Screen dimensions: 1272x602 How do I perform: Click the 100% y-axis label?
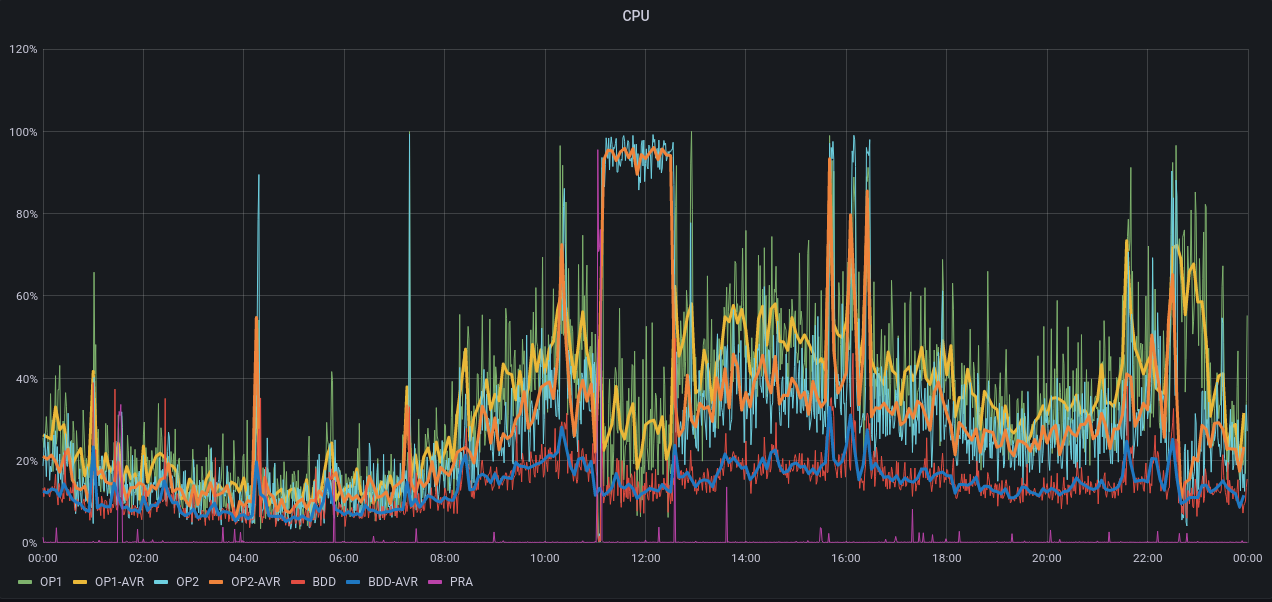coord(23,132)
